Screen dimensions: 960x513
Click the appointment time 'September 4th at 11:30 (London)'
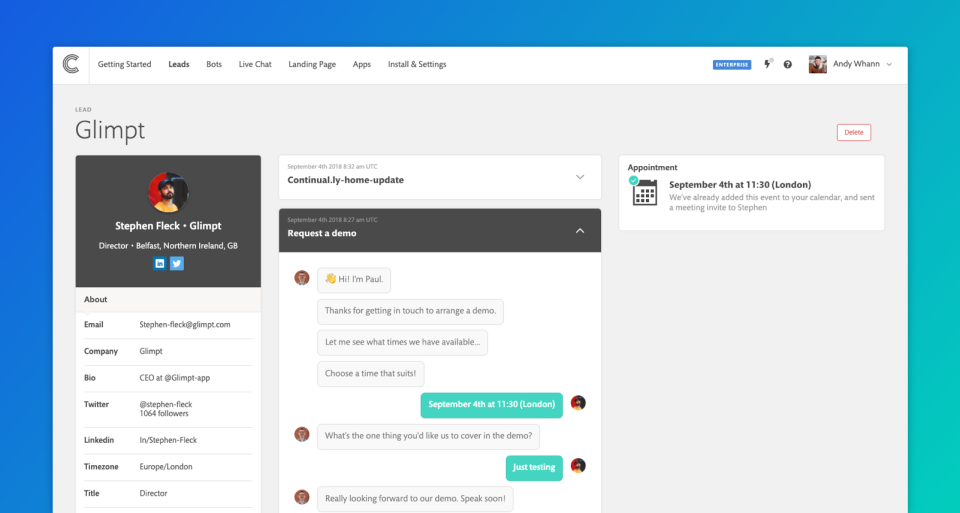pyautogui.click(x=740, y=184)
